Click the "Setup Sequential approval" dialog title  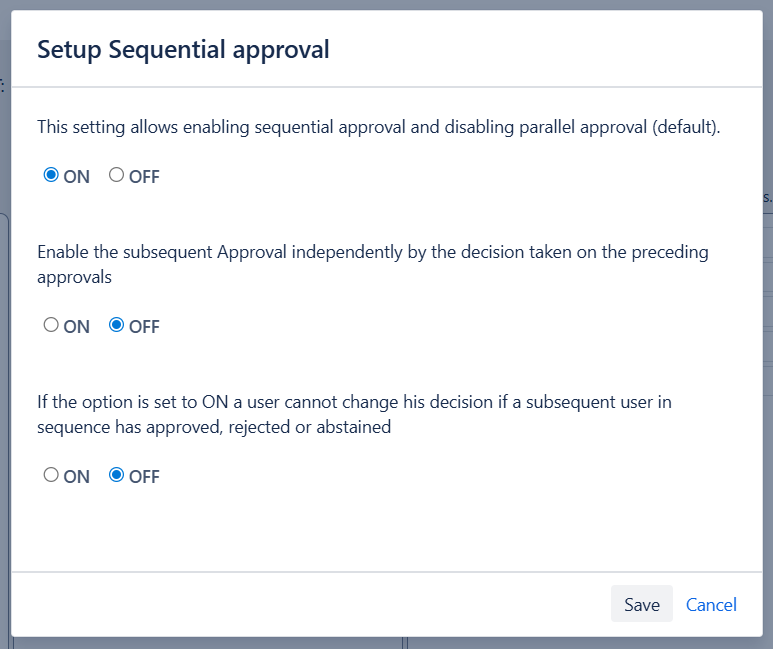pos(183,49)
